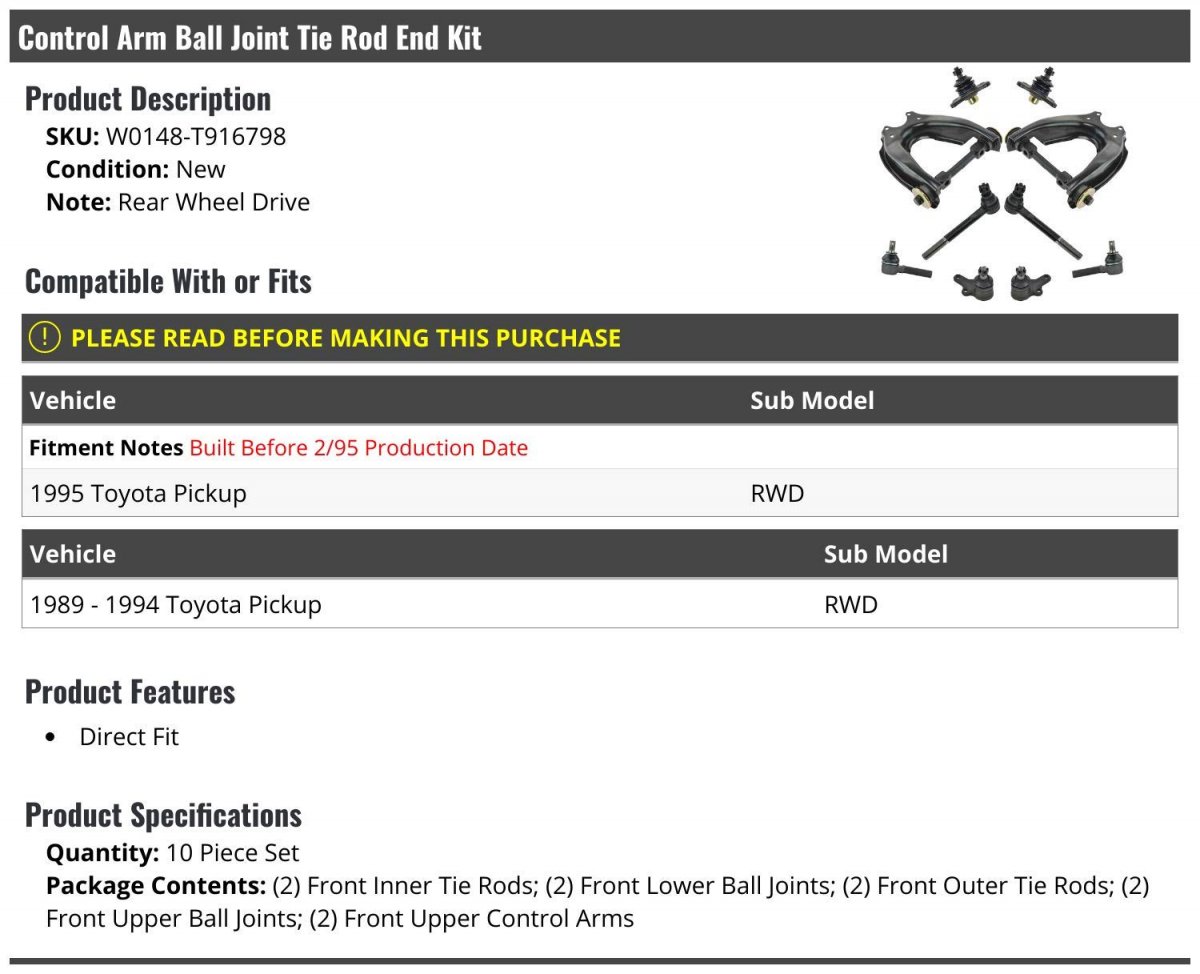Click the yellow exclamation warning icon

coord(45,338)
